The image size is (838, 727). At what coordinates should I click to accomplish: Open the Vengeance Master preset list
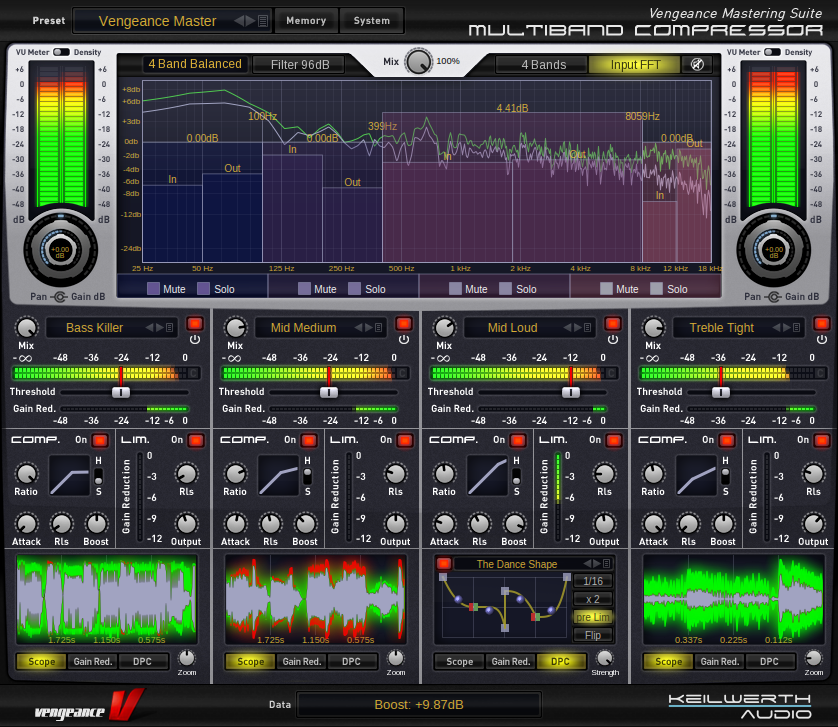pos(263,21)
